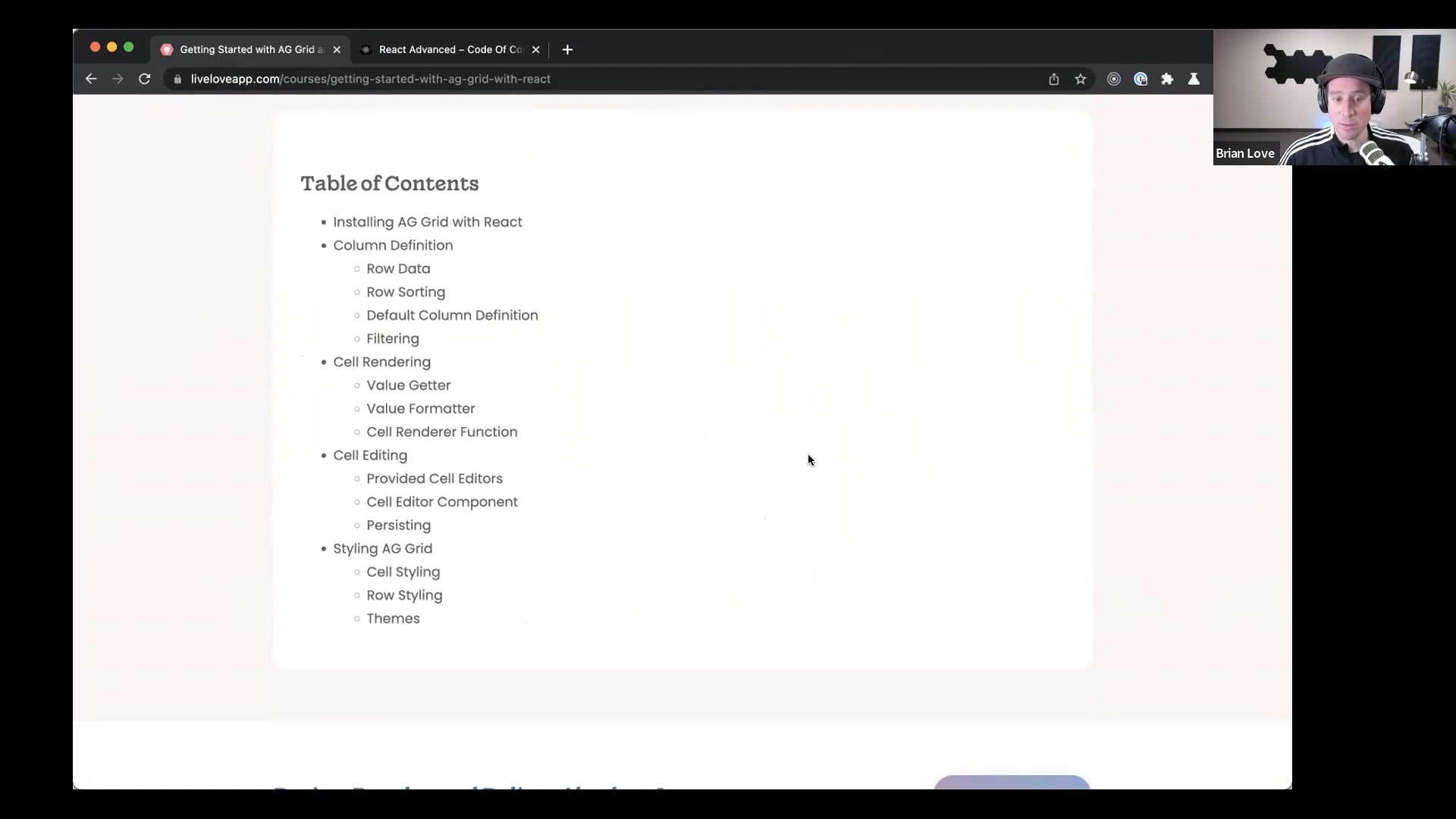Screen dimensions: 1456x819
Task: Open Installing AG Grid with React link
Action: point(427,222)
